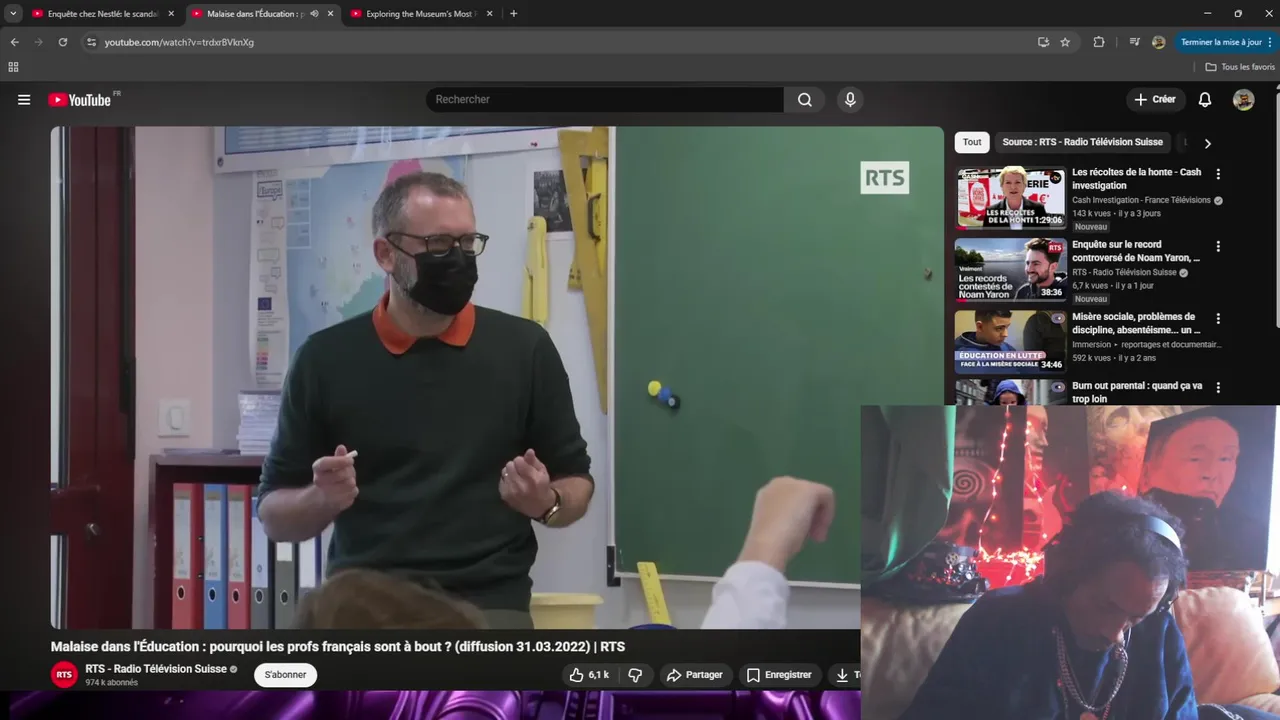View site information icon in address bar
This screenshot has width=1280, height=720.
[x=91, y=42]
